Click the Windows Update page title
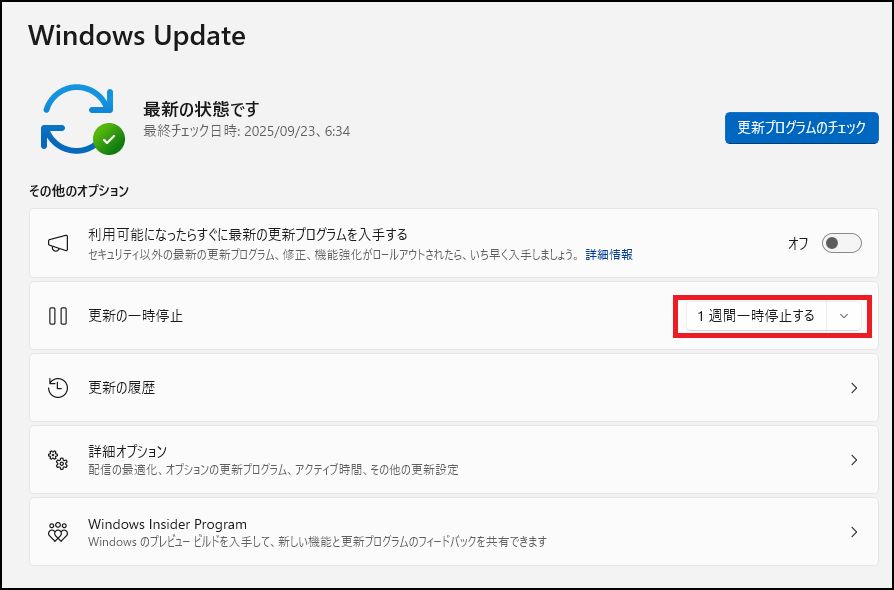The height and width of the screenshot is (590, 894). click(x=137, y=35)
